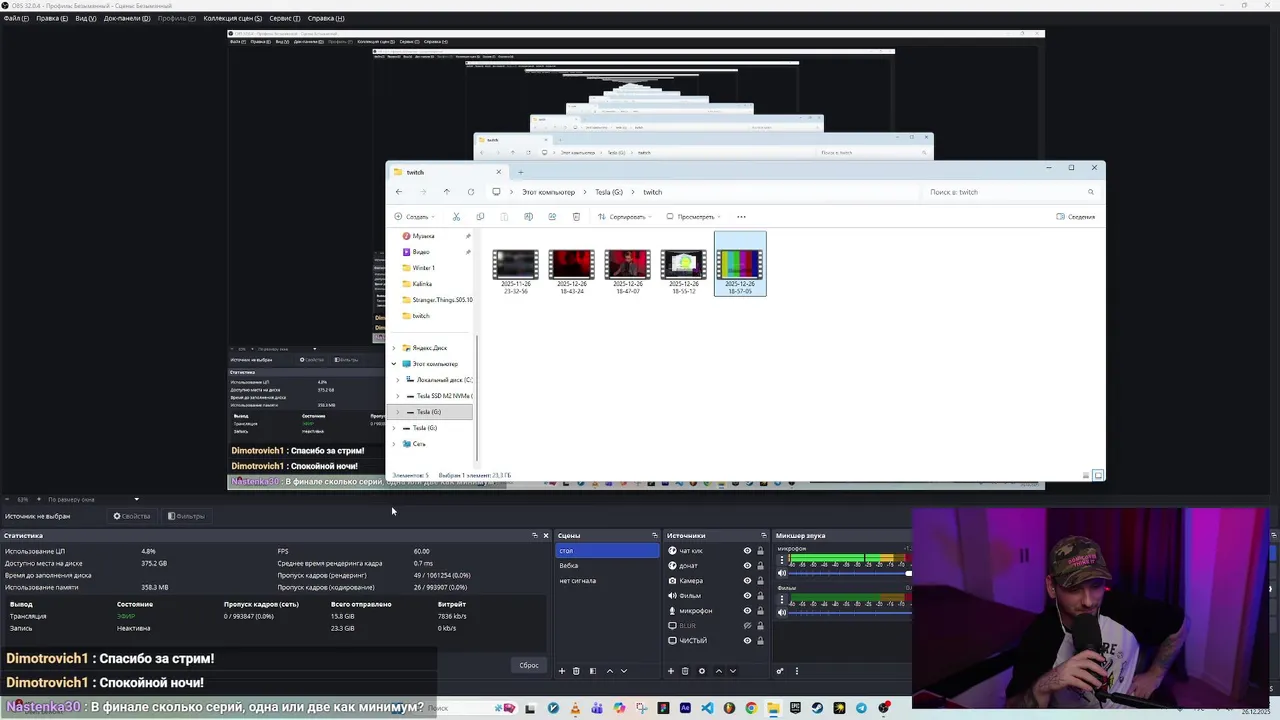Toggle lock on Камера source
1280x720 pixels.
coord(760,581)
